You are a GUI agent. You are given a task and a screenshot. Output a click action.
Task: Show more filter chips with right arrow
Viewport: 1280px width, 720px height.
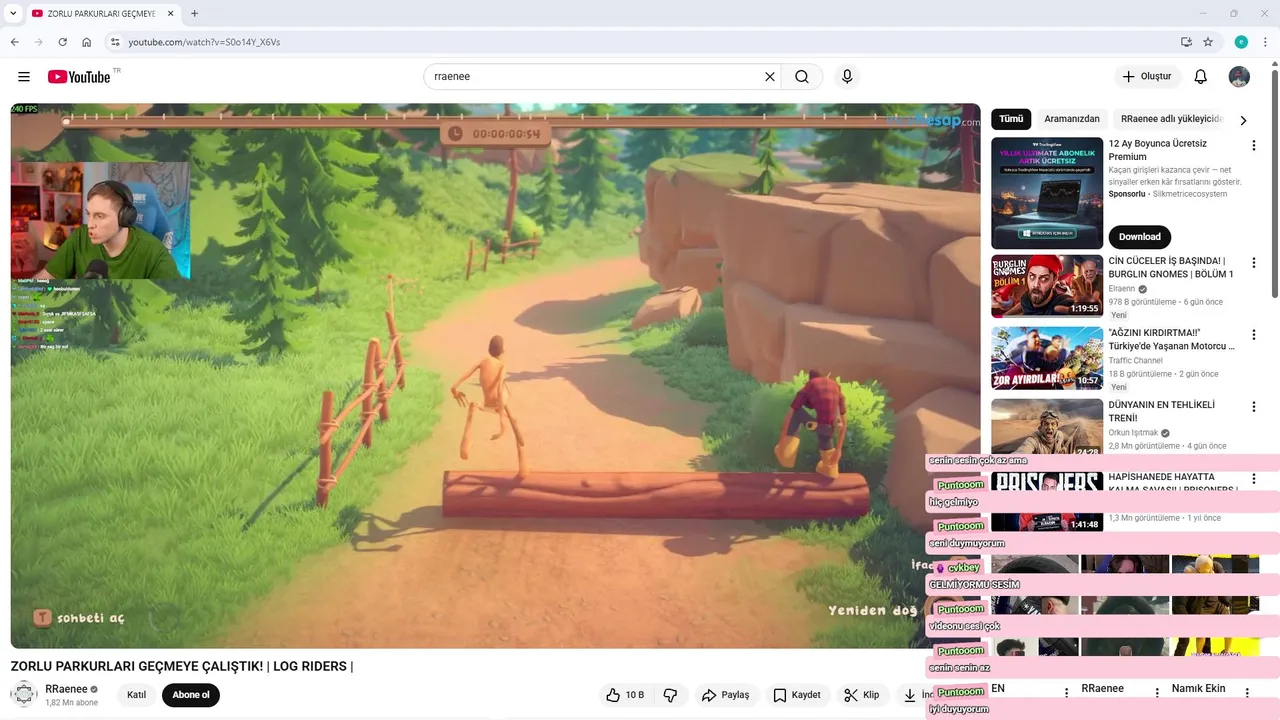tap(1243, 120)
